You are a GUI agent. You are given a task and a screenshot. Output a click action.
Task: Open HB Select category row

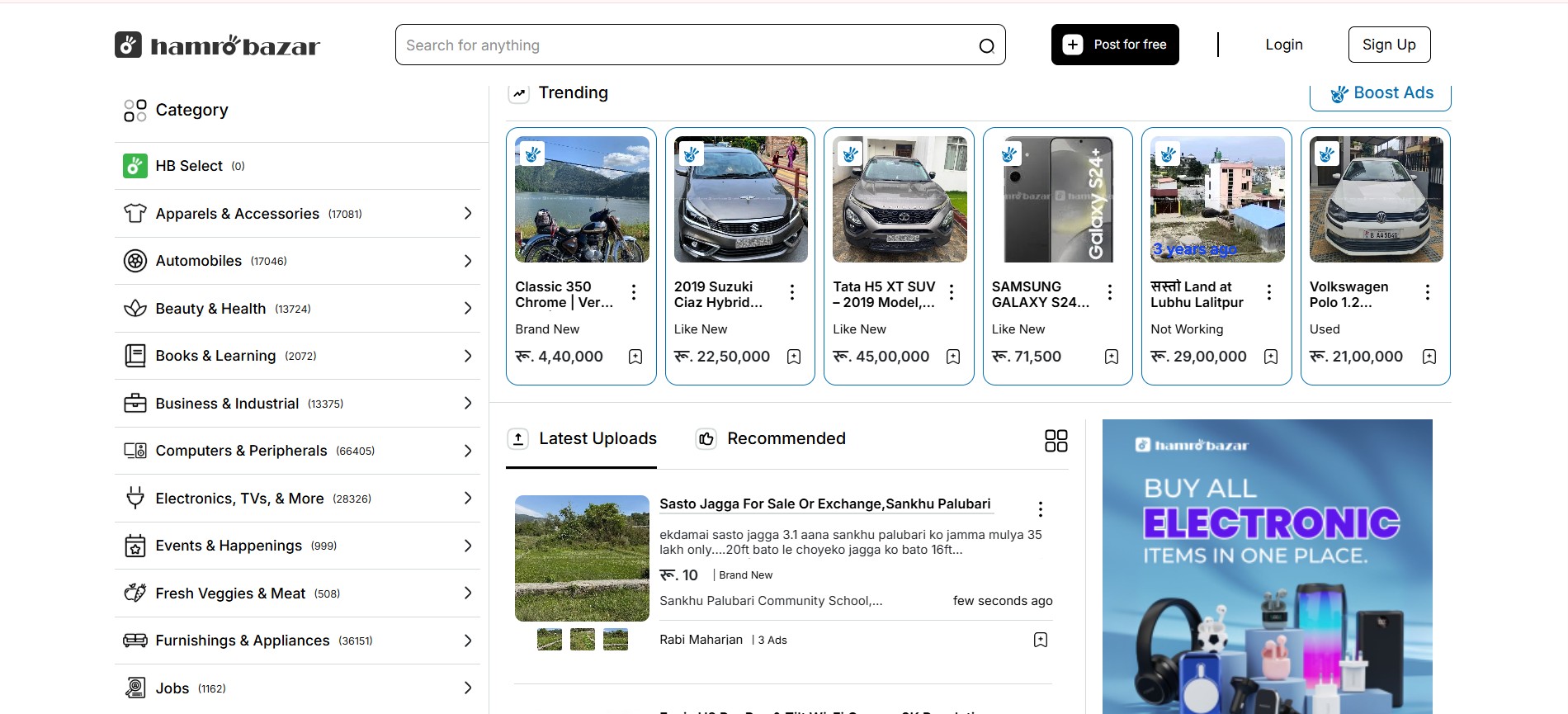(297, 166)
